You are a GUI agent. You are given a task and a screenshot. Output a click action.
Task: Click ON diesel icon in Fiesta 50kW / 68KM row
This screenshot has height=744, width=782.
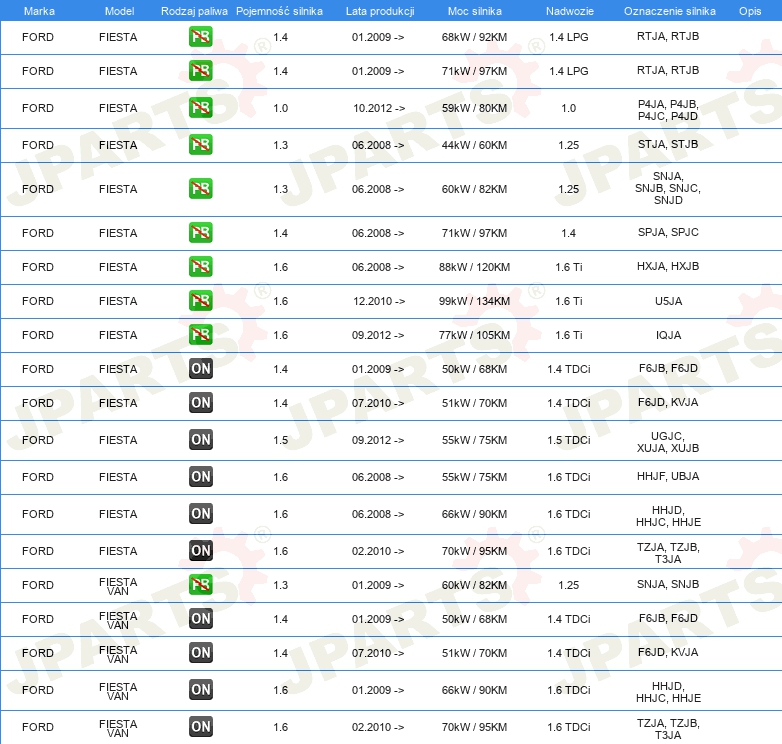coord(200,369)
